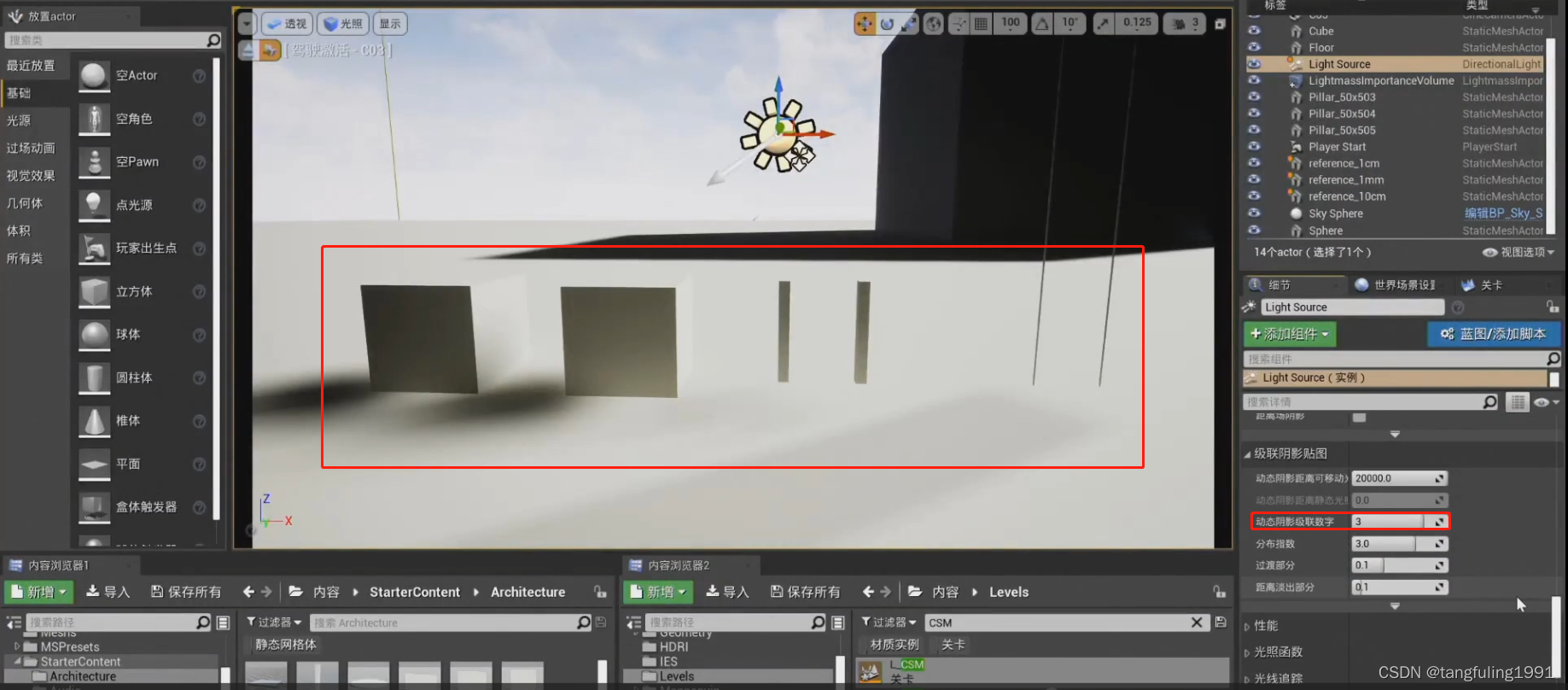Screen dimensions: 1568x690
Task: Open details property matrix grid icon
Action: click(1517, 402)
